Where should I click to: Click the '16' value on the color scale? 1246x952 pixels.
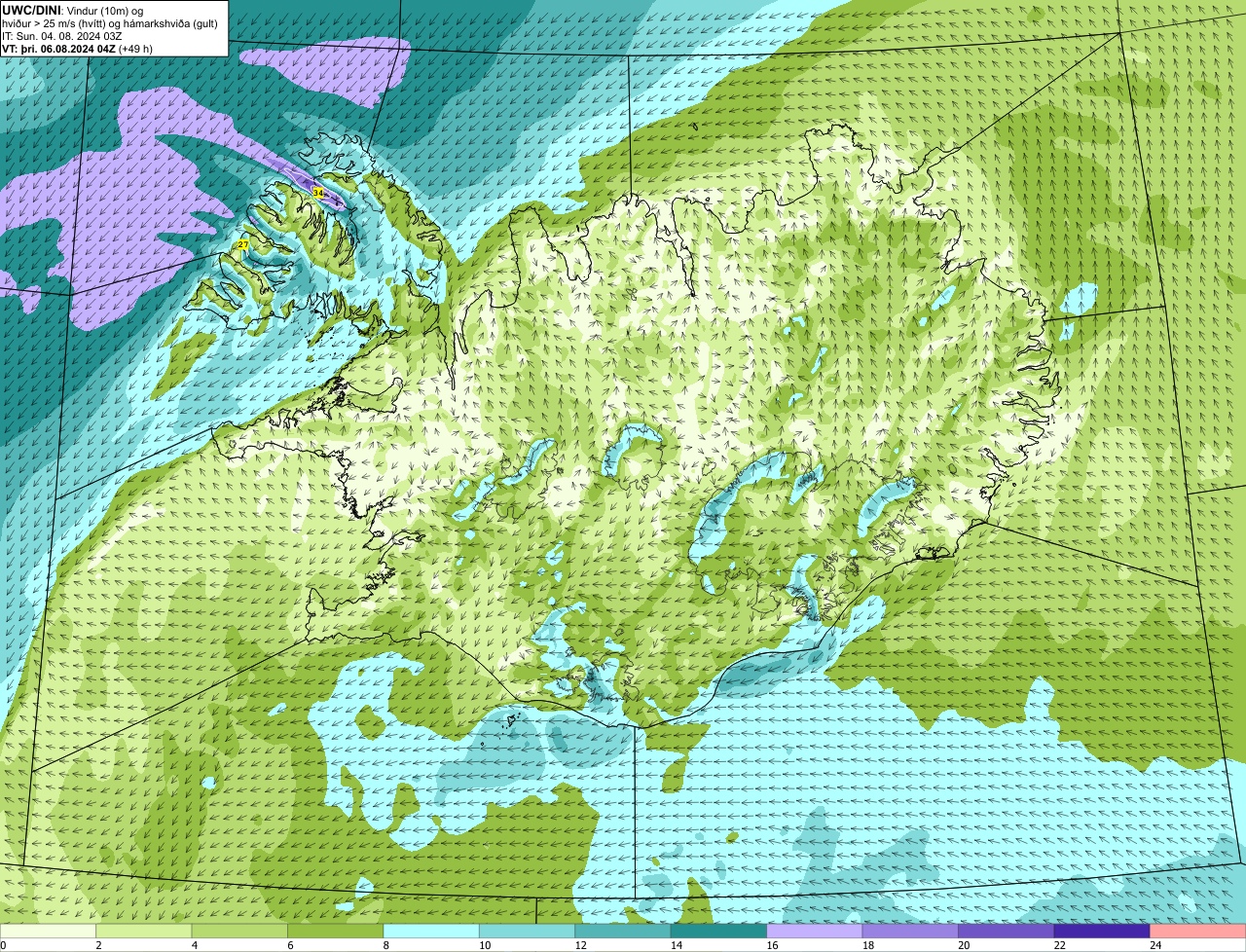772,945
